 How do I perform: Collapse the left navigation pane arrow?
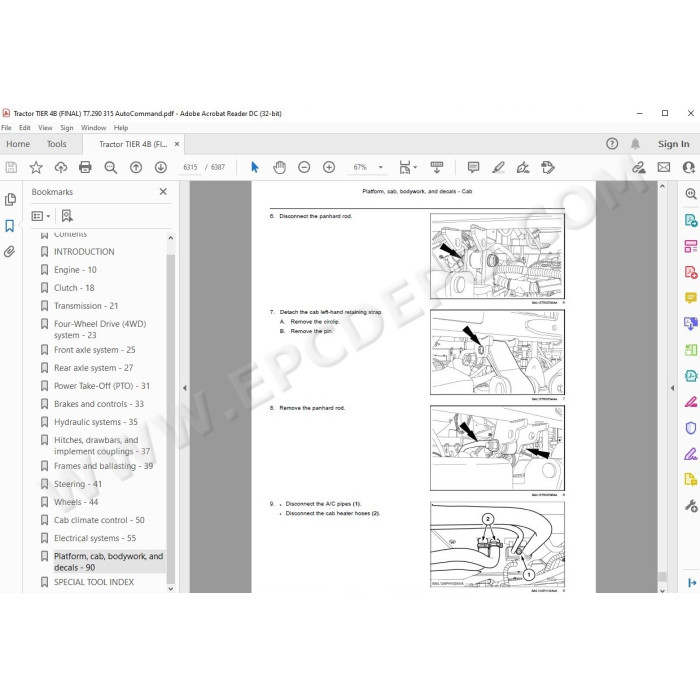[x=184, y=388]
